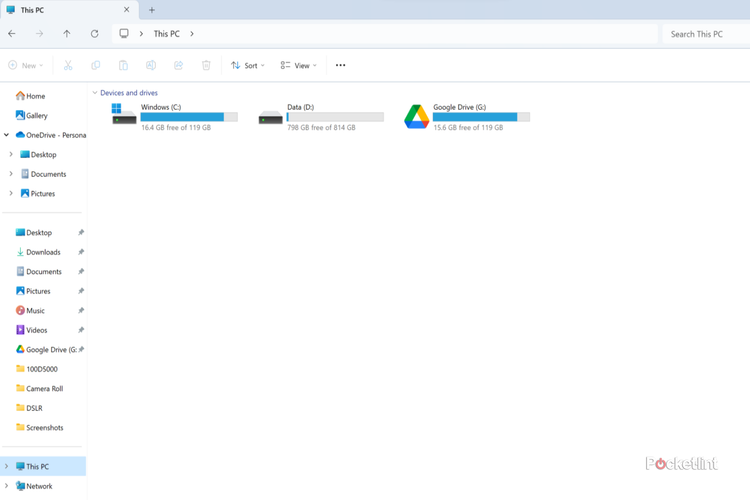Click '16.4 GB free of 119 GB' text
750x500 pixels.
pyautogui.click(x=176, y=127)
